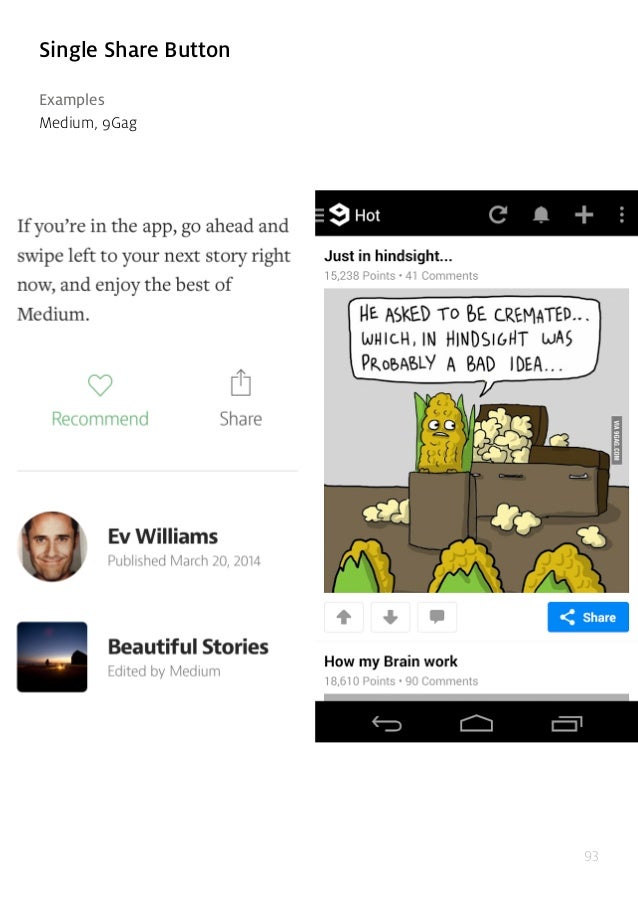Tap the cremated corn comic image
638x903 pixels.
point(476,441)
